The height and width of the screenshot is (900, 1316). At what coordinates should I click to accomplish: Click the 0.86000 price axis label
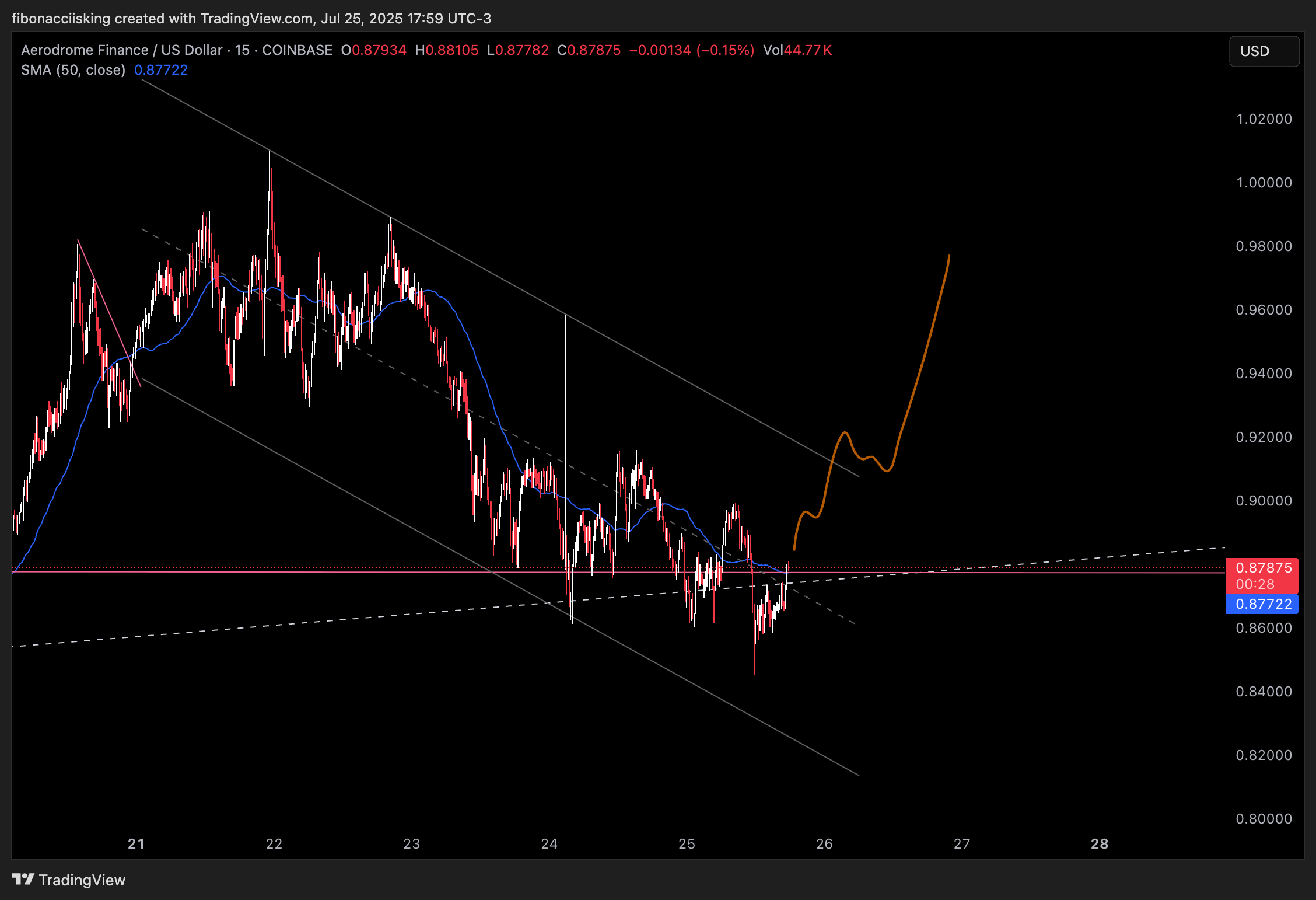pyautogui.click(x=1264, y=628)
